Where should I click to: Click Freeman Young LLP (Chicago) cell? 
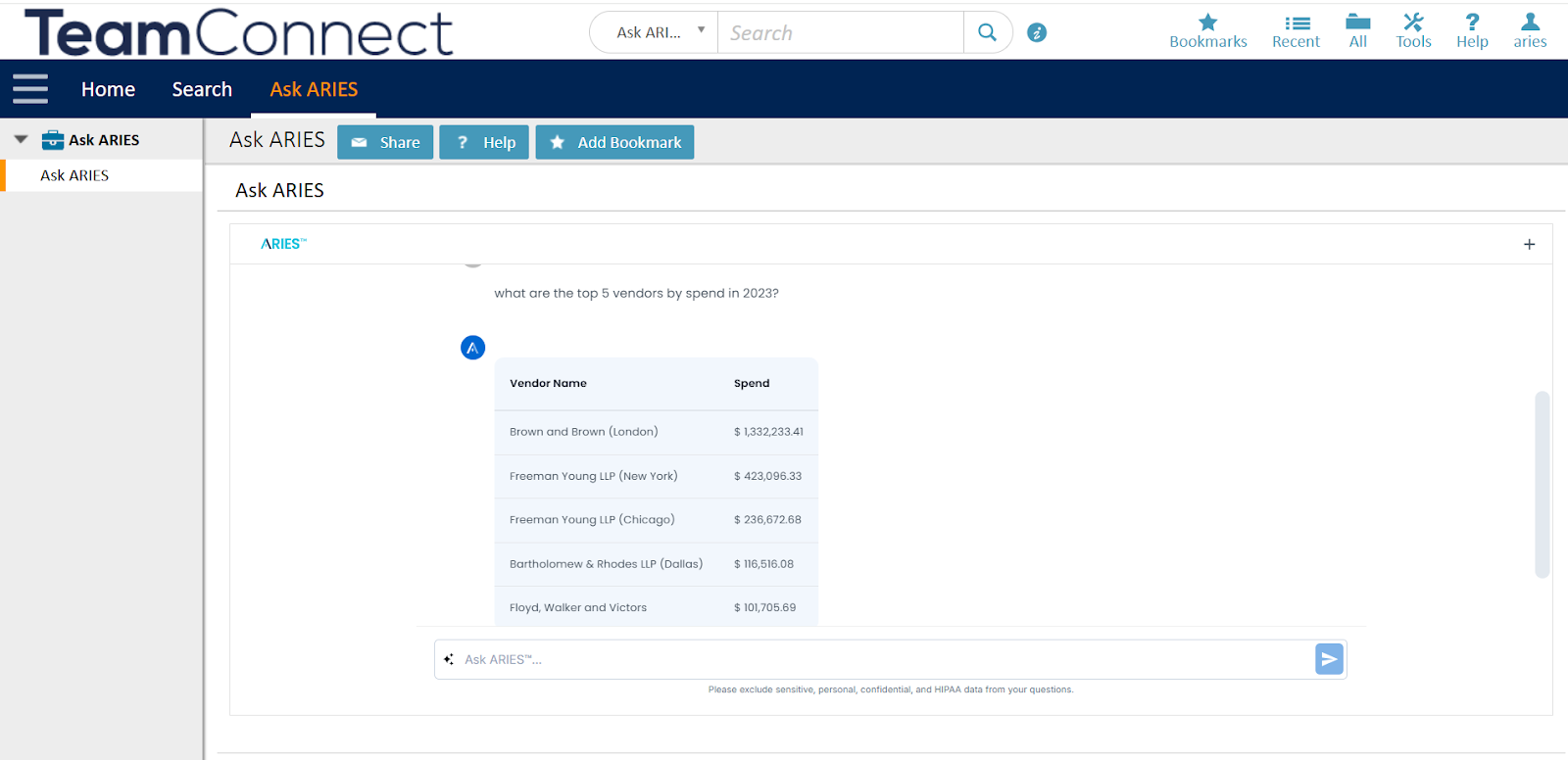click(x=592, y=520)
